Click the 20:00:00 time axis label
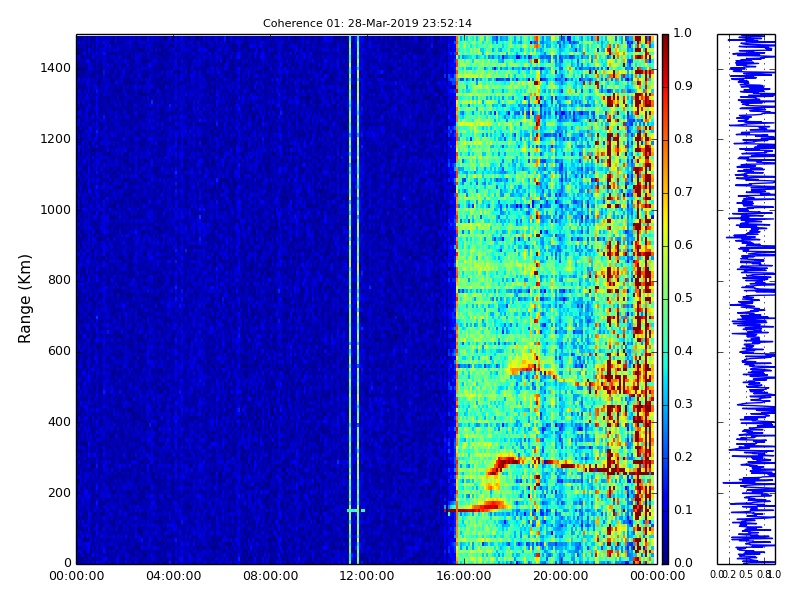Viewport: 800px width, 600px height. point(561,576)
